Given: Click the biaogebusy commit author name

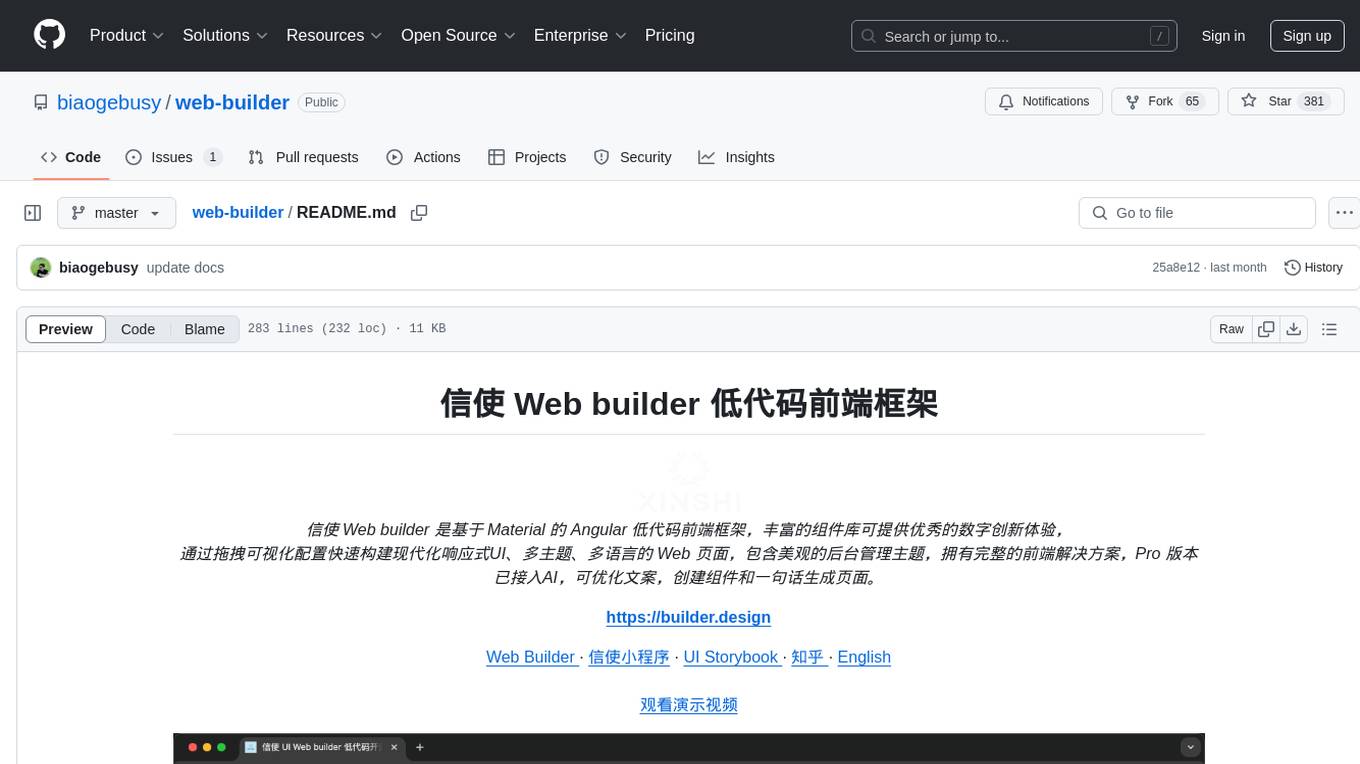Looking at the screenshot, I should [99, 268].
